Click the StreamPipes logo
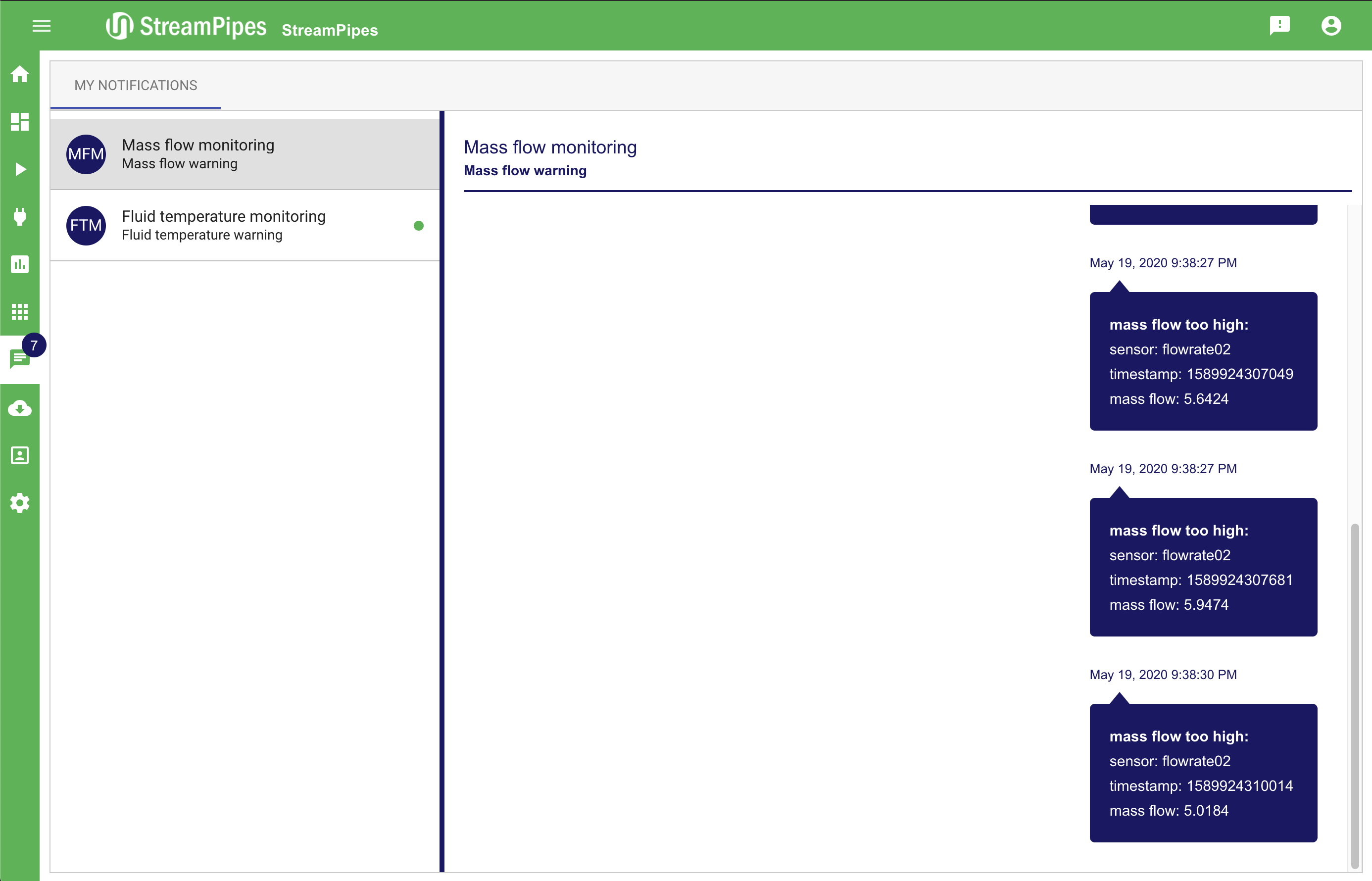The width and height of the screenshot is (1372, 881). (187, 26)
